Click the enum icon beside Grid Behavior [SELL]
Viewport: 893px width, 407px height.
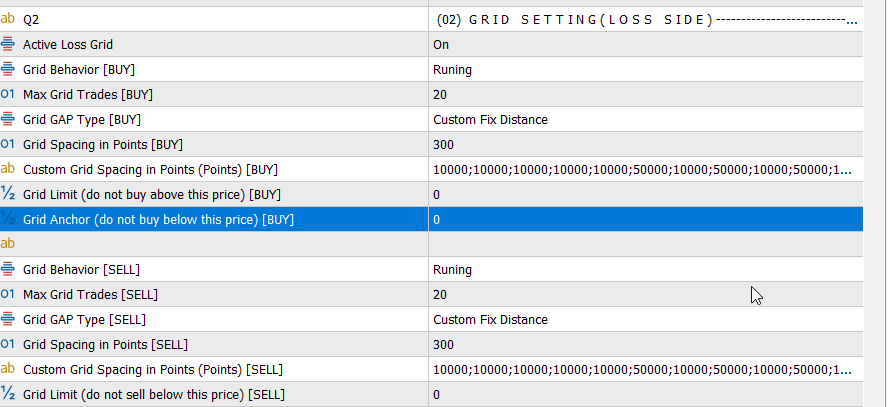tap(9, 270)
